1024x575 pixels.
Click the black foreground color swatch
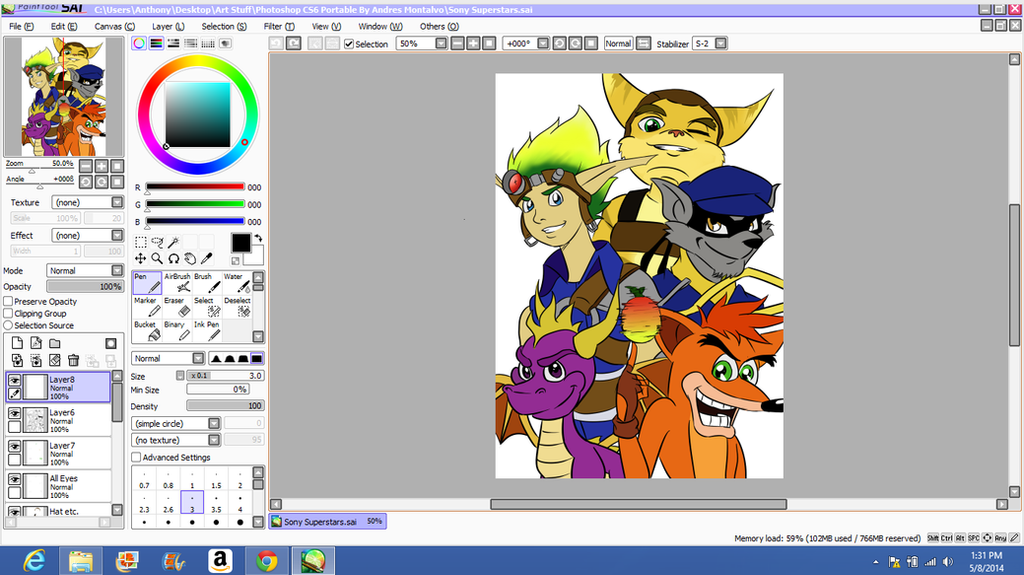[x=240, y=242]
